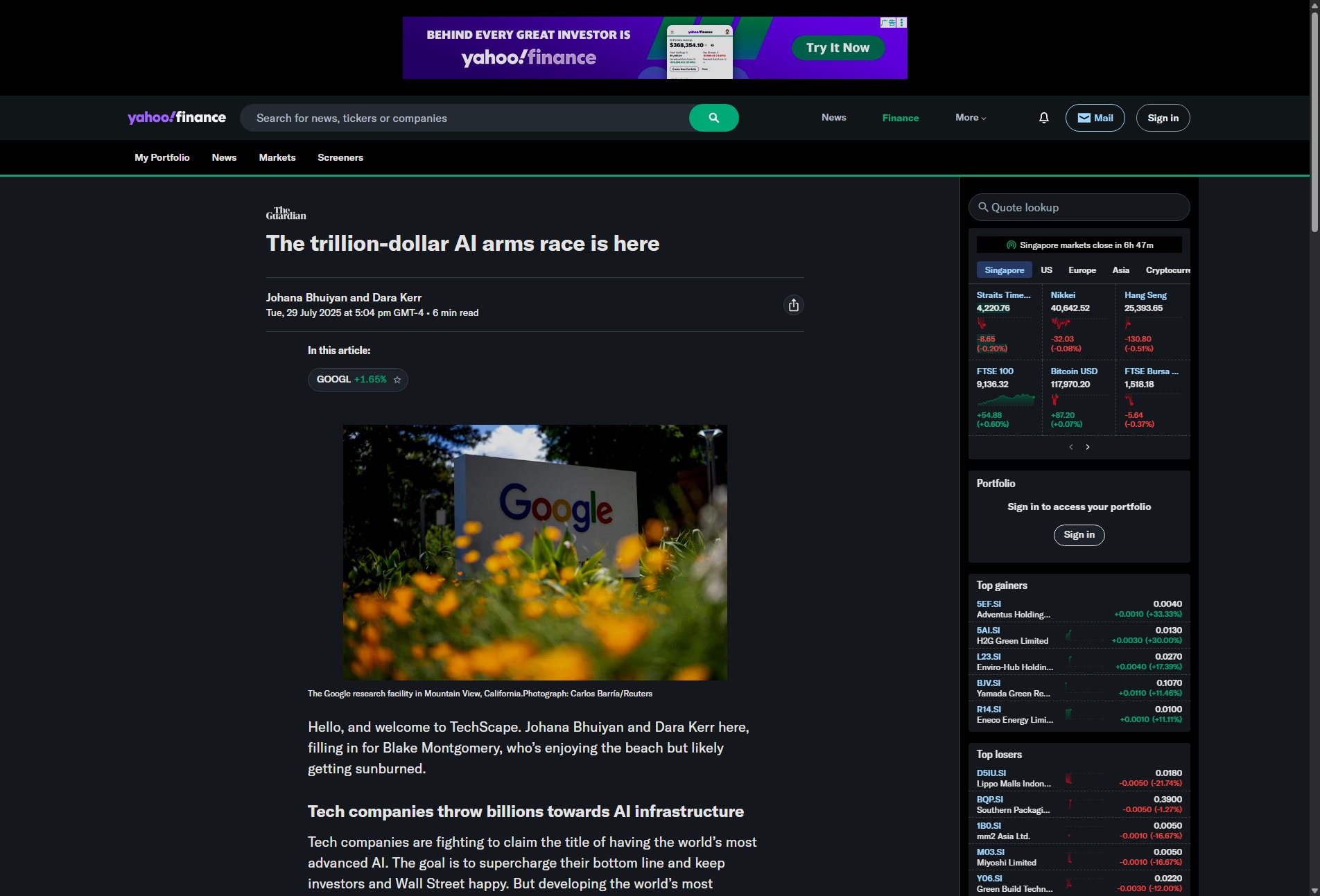The image size is (1320, 896).
Task: Open the FTSE 100 index card
Action: click(1005, 398)
